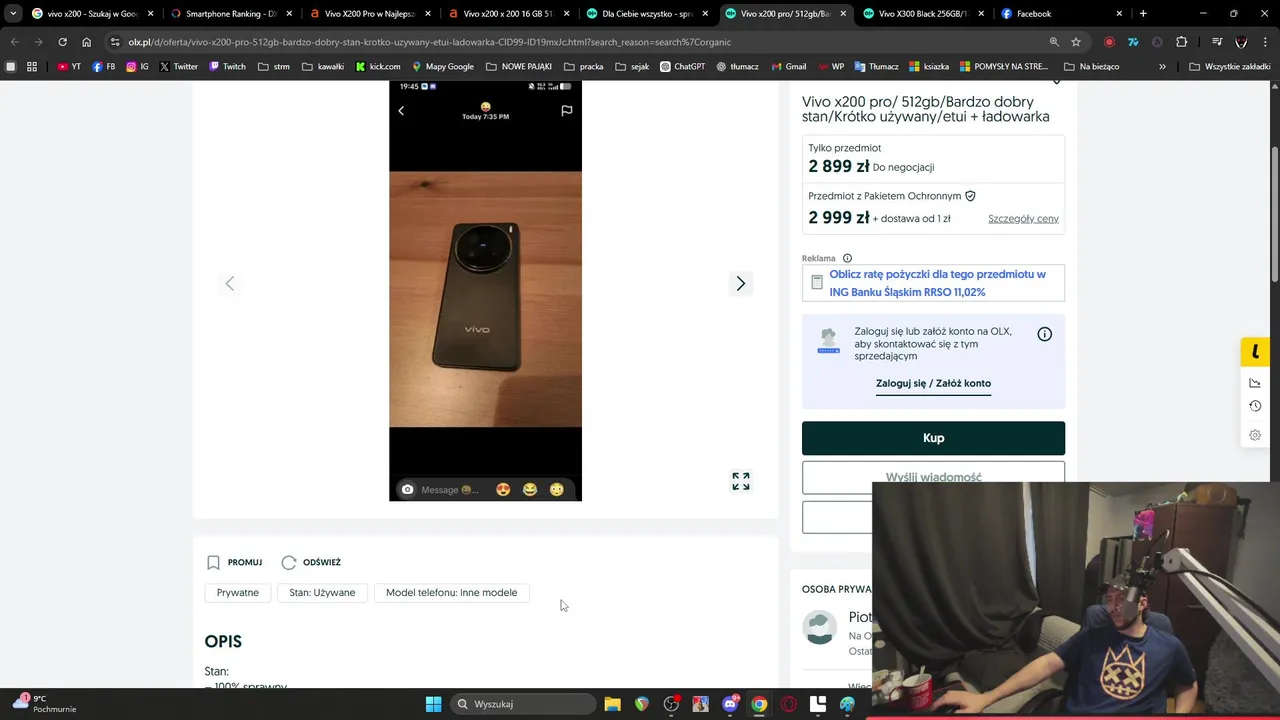This screenshot has height=720, width=1280.
Task: Open the new tab plus button
Action: pyautogui.click(x=1143, y=14)
